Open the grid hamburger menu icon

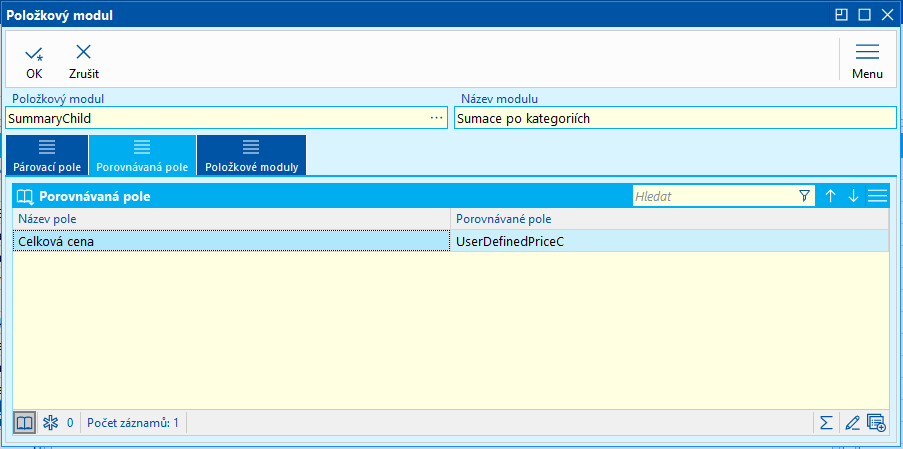pos(877,196)
